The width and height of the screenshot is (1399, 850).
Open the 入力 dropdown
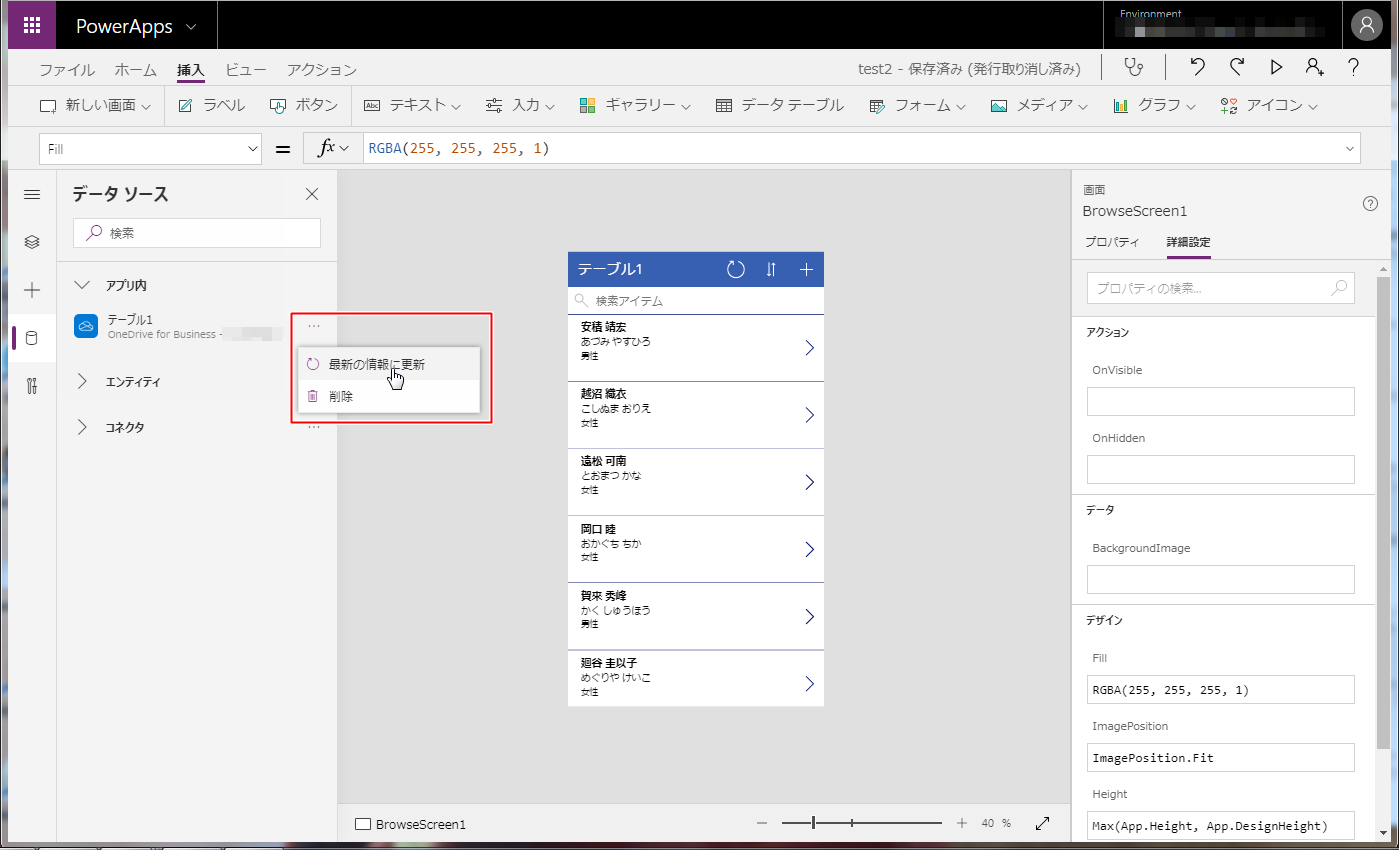(x=521, y=105)
